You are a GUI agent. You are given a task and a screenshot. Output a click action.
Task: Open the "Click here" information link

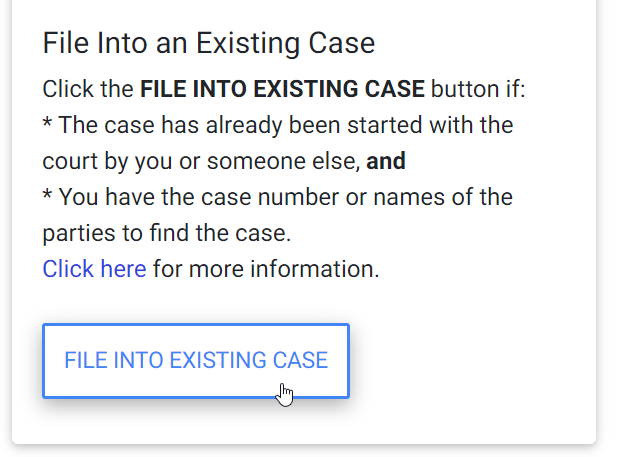click(x=94, y=269)
